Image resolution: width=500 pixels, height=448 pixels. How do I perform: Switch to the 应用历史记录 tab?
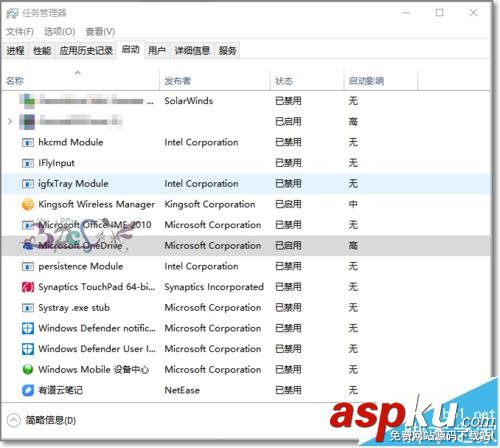coord(86,51)
